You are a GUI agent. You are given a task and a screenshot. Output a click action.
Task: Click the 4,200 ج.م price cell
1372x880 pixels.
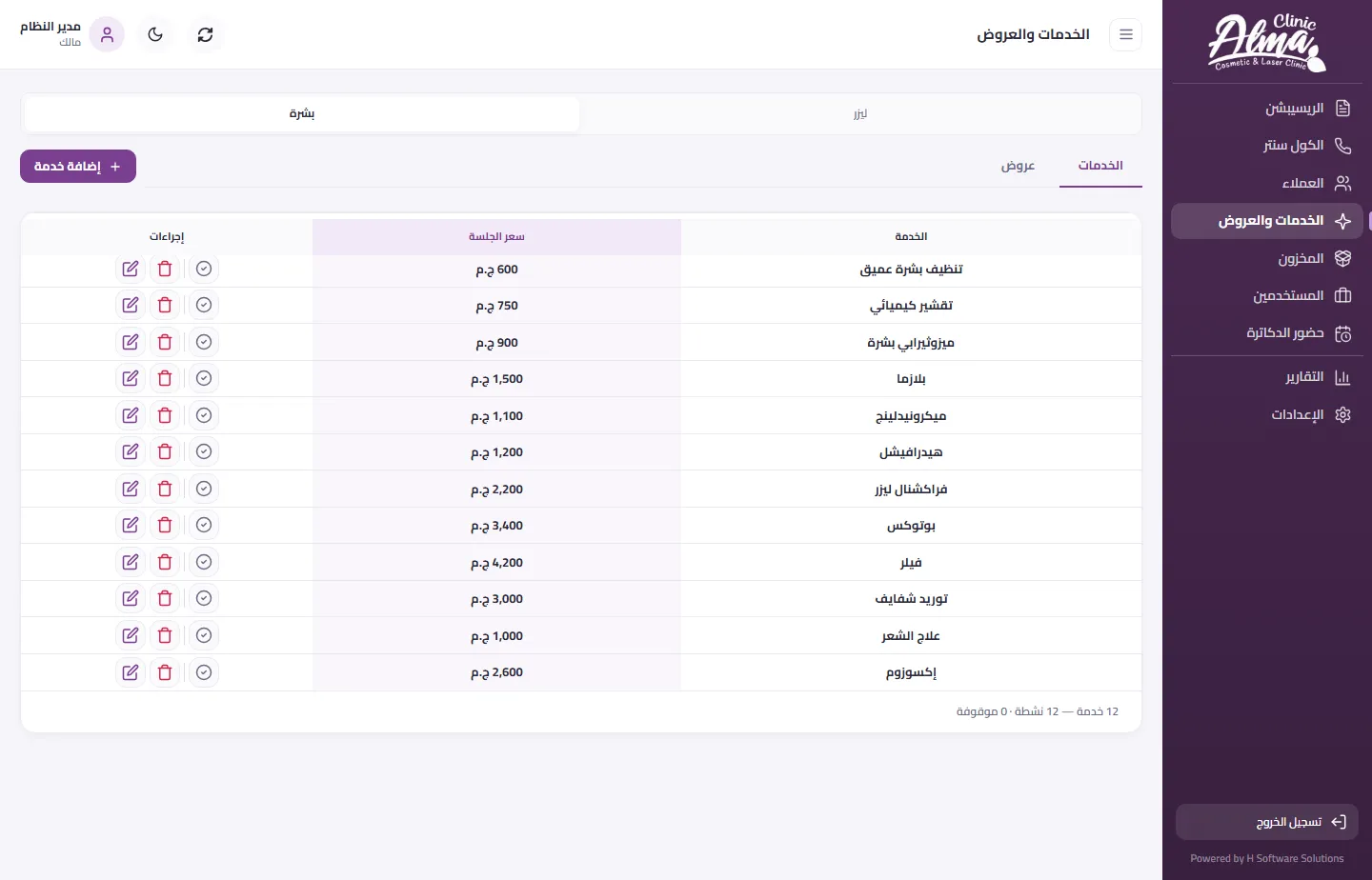click(x=496, y=563)
